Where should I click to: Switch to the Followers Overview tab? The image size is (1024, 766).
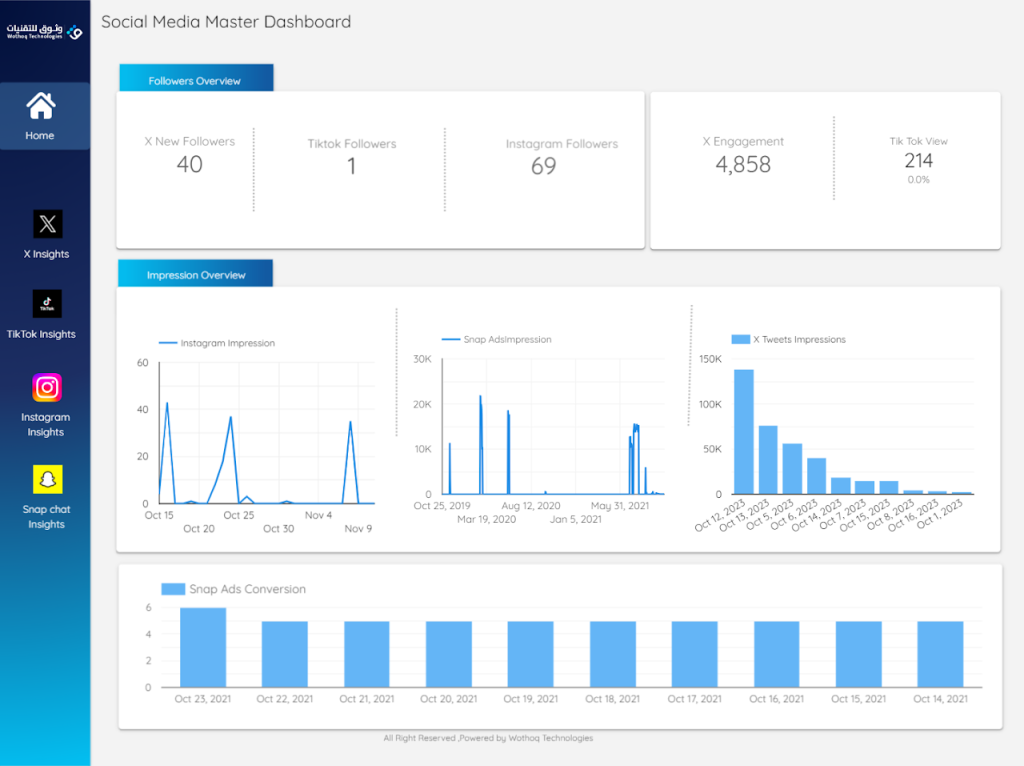click(x=196, y=78)
